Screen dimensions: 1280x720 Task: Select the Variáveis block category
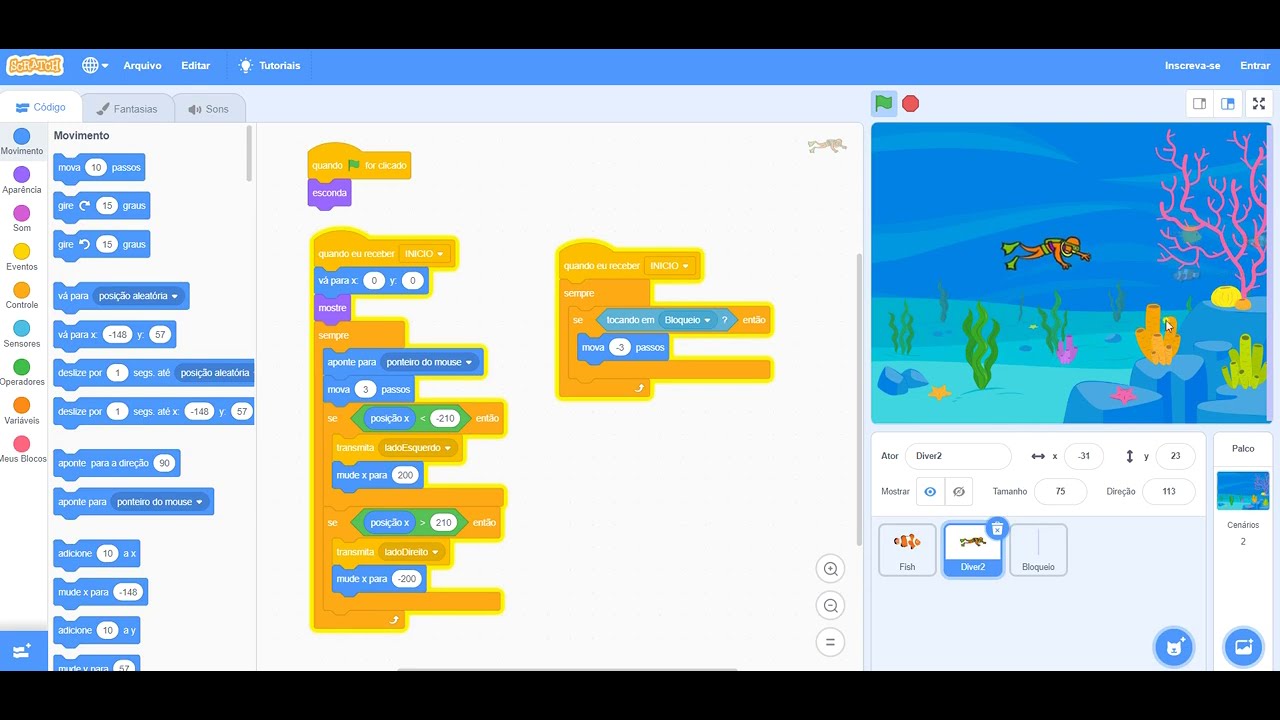tap(22, 411)
